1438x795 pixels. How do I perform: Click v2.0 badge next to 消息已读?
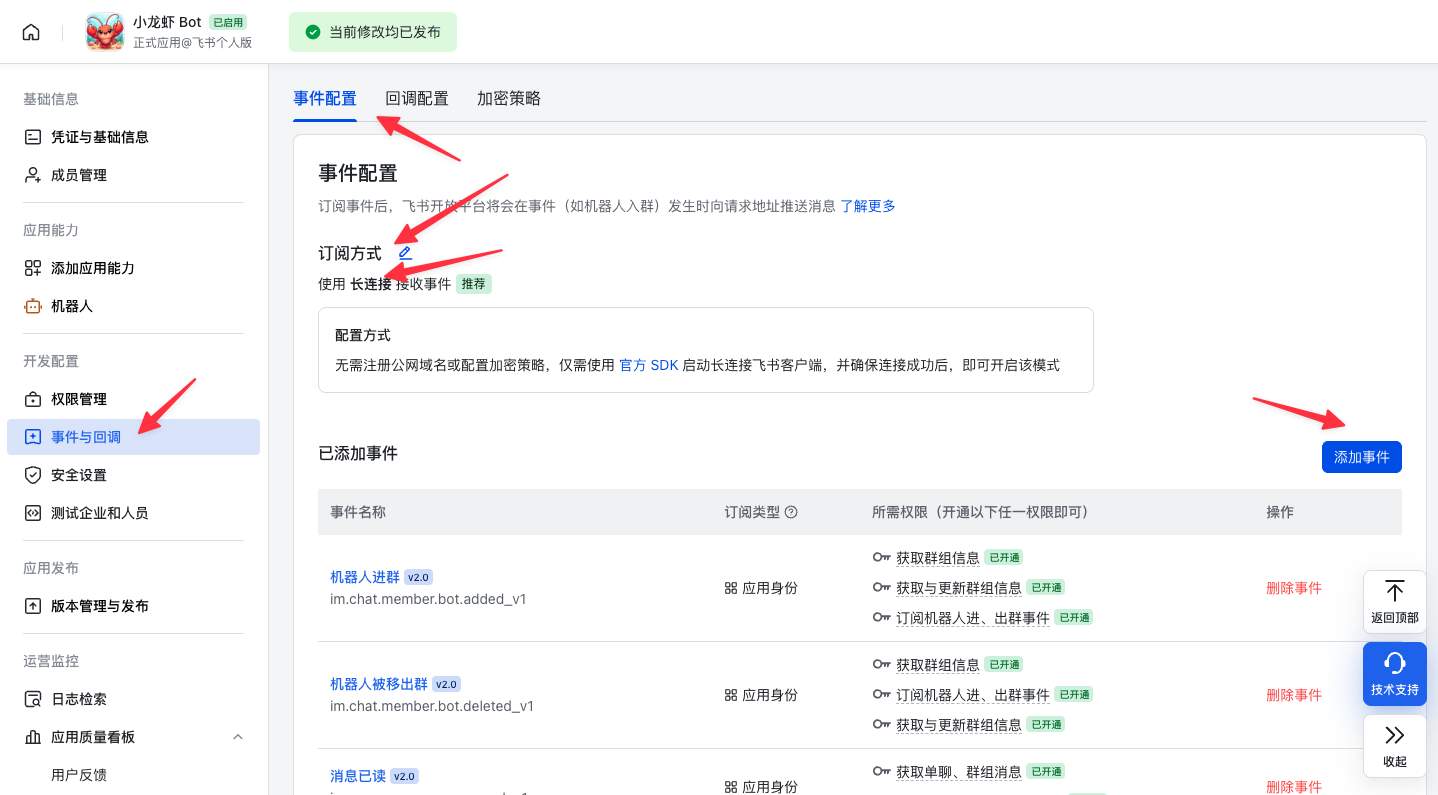[404, 776]
